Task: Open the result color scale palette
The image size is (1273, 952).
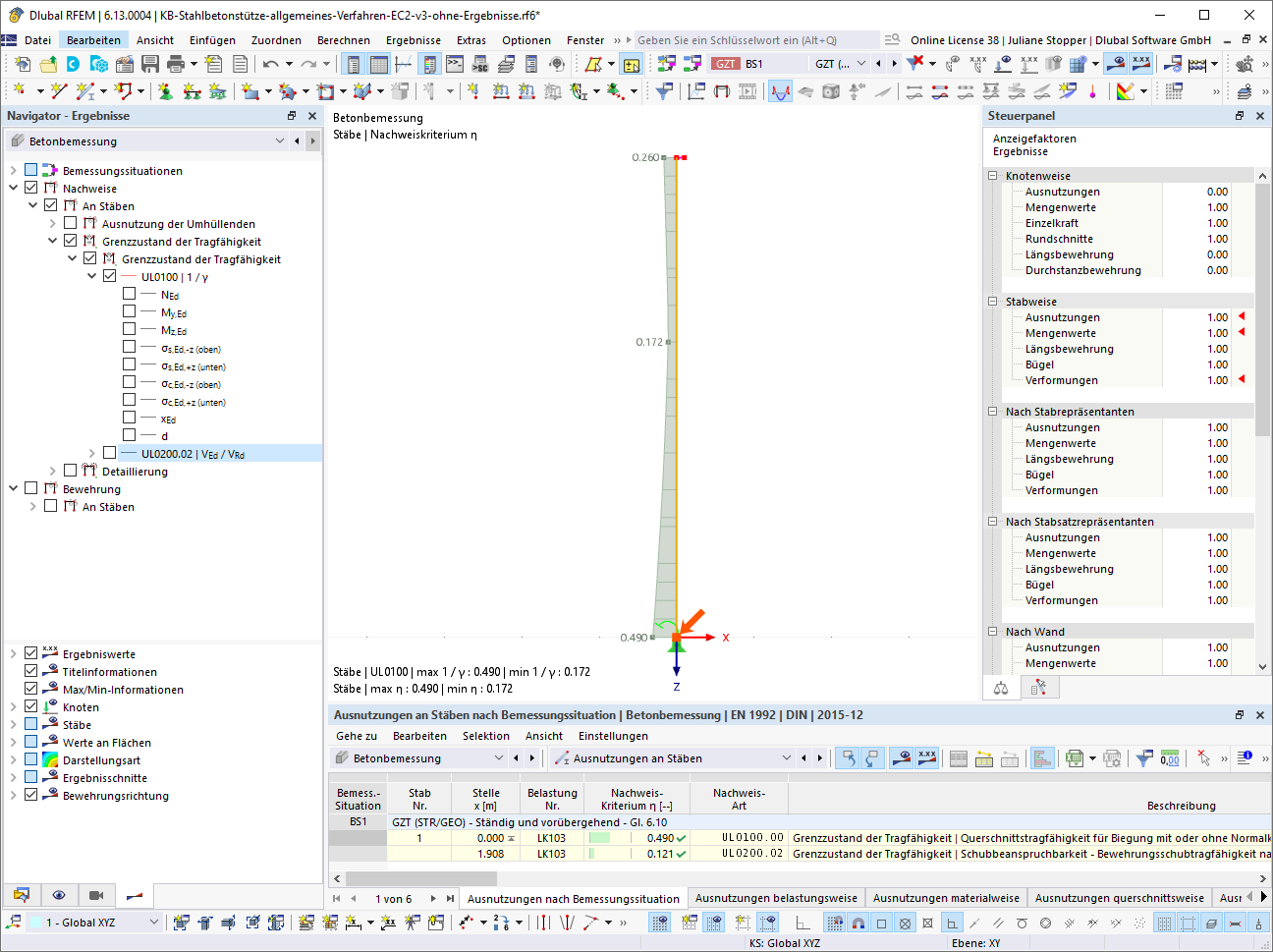Action: (1126, 91)
